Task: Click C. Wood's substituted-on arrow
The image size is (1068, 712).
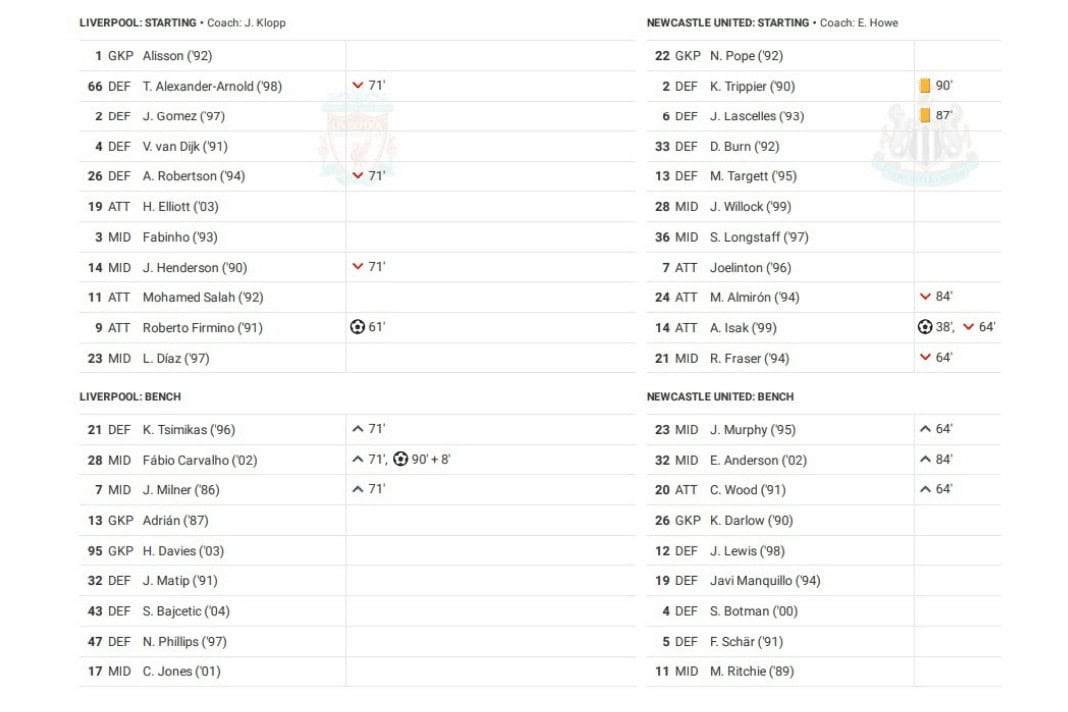Action: click(925, 490)
